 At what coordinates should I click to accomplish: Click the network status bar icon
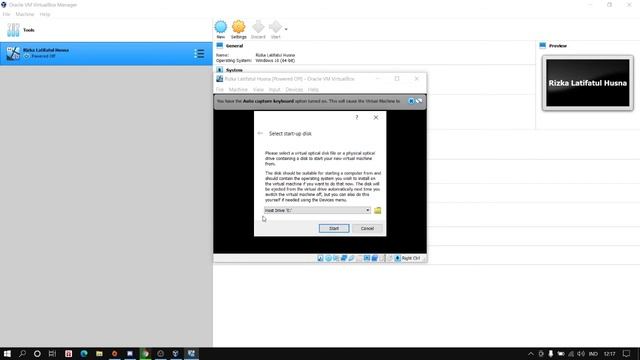point(344,258)
